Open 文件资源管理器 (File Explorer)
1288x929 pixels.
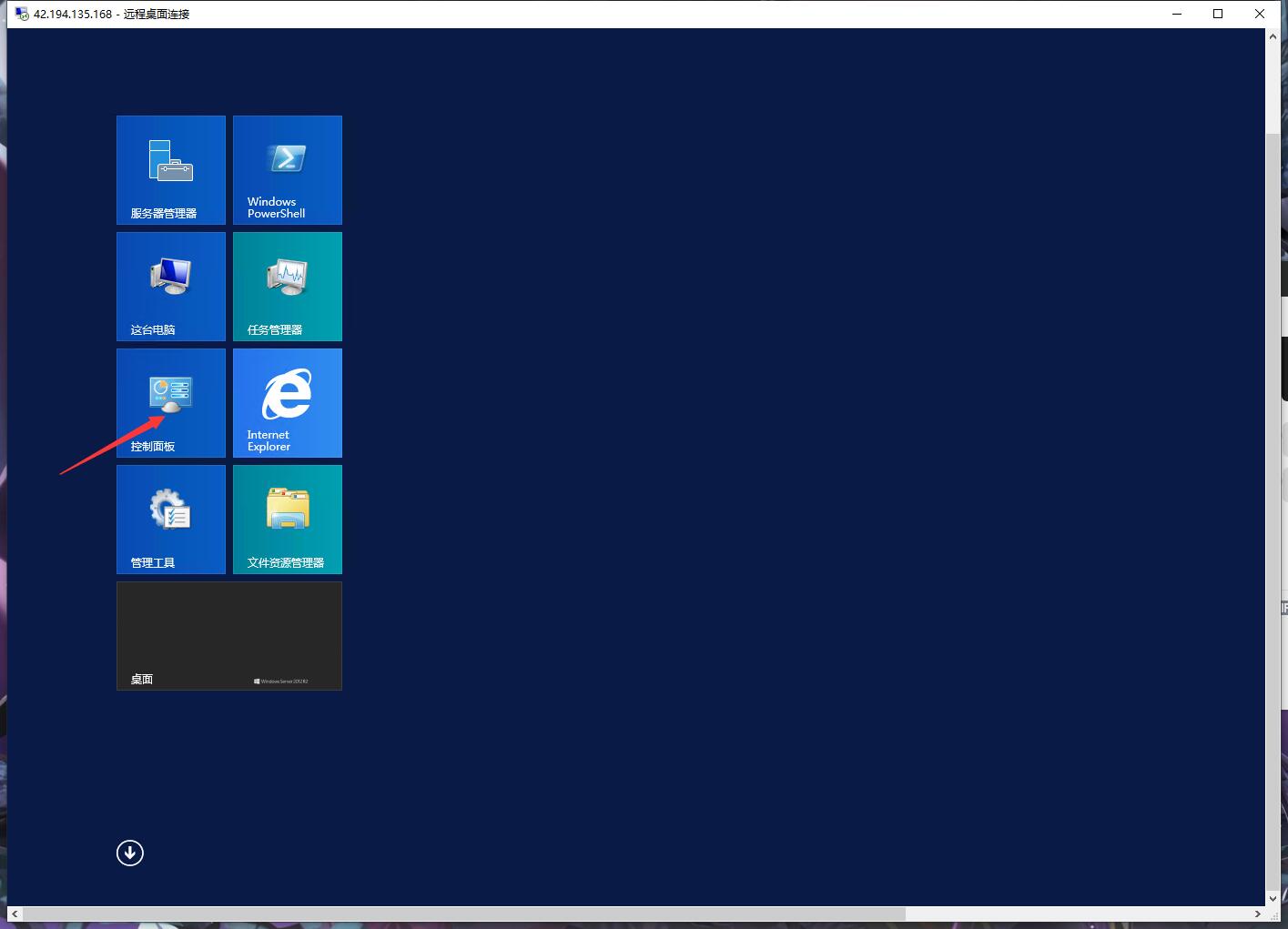pyautogui.click(x=287, y=520)
